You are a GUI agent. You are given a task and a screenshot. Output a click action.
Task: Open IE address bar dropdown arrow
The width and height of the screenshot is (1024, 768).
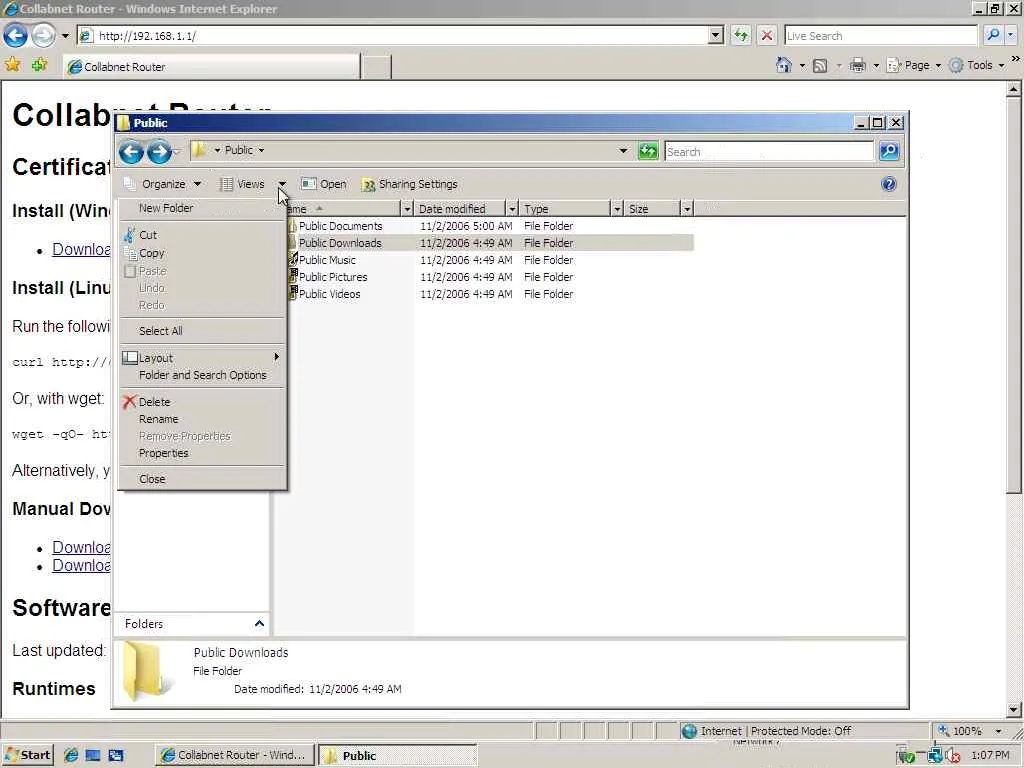716,35
